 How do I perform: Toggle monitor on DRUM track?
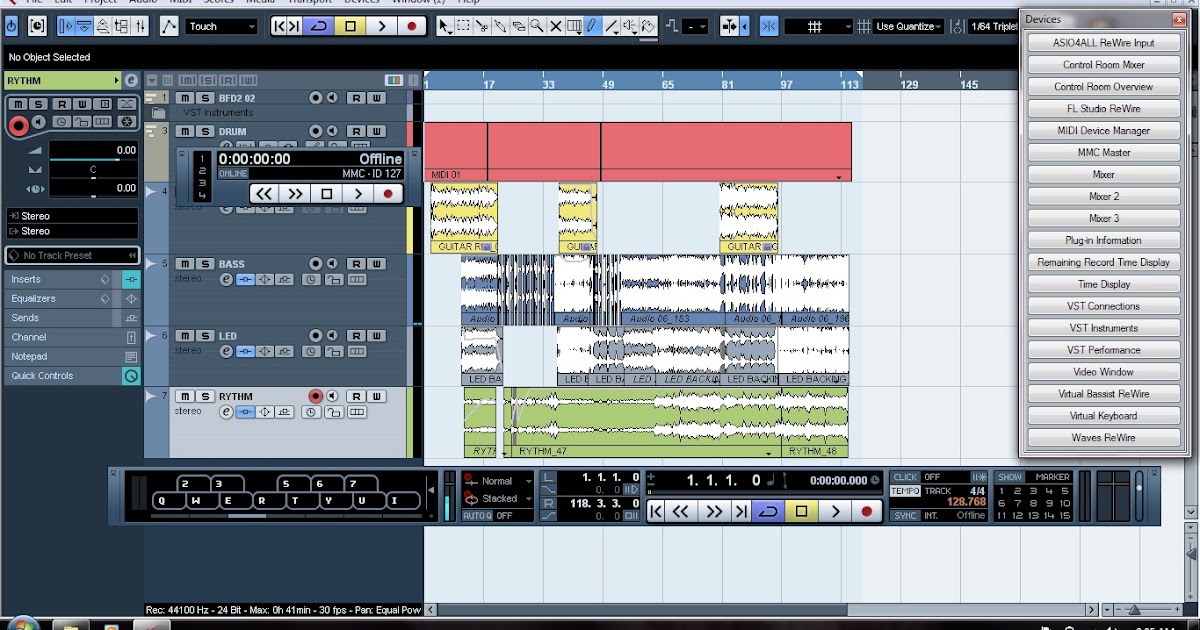(x=332, y=131)
